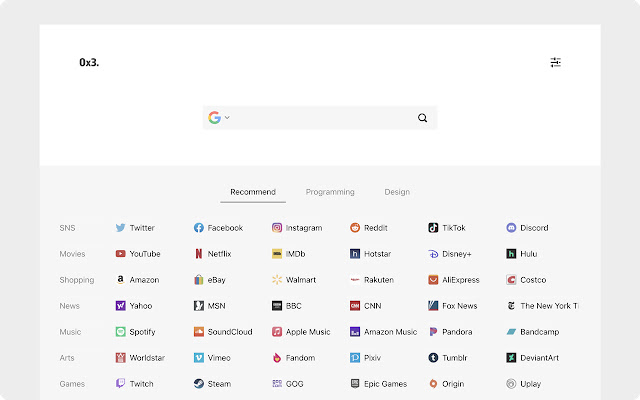This screenshot has width=640, height=400.
Task: Open the Worldstar link
Action: point(140,358)
